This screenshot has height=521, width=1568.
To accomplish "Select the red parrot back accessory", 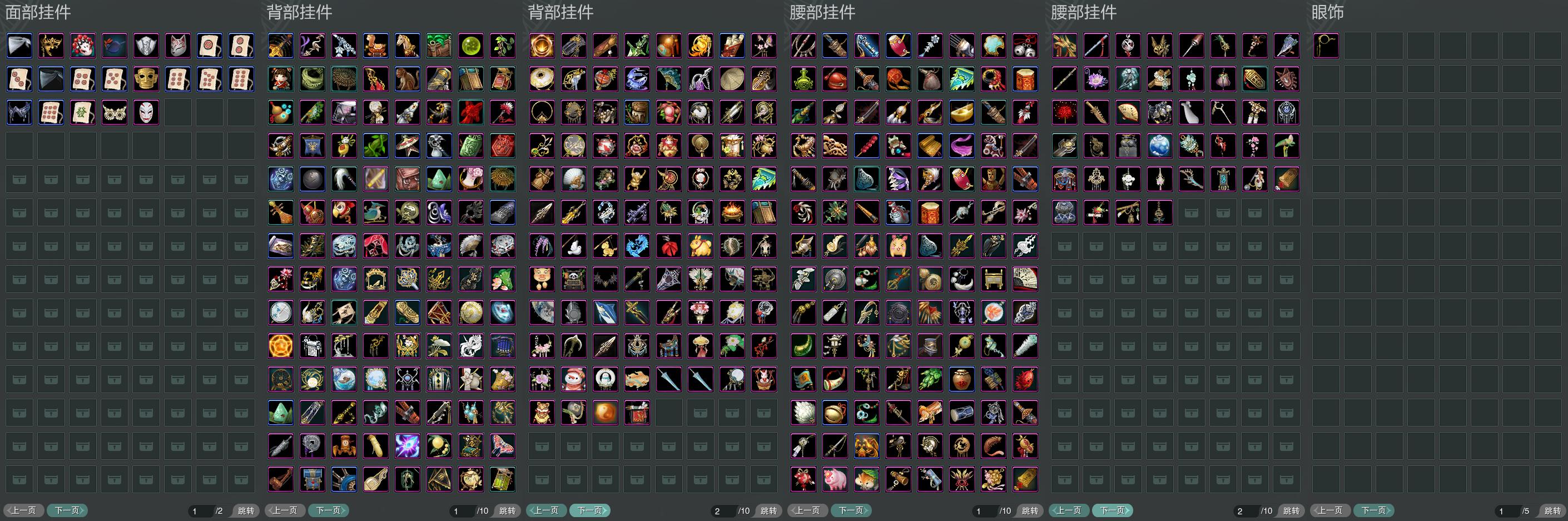I will (x=345, y=212).
